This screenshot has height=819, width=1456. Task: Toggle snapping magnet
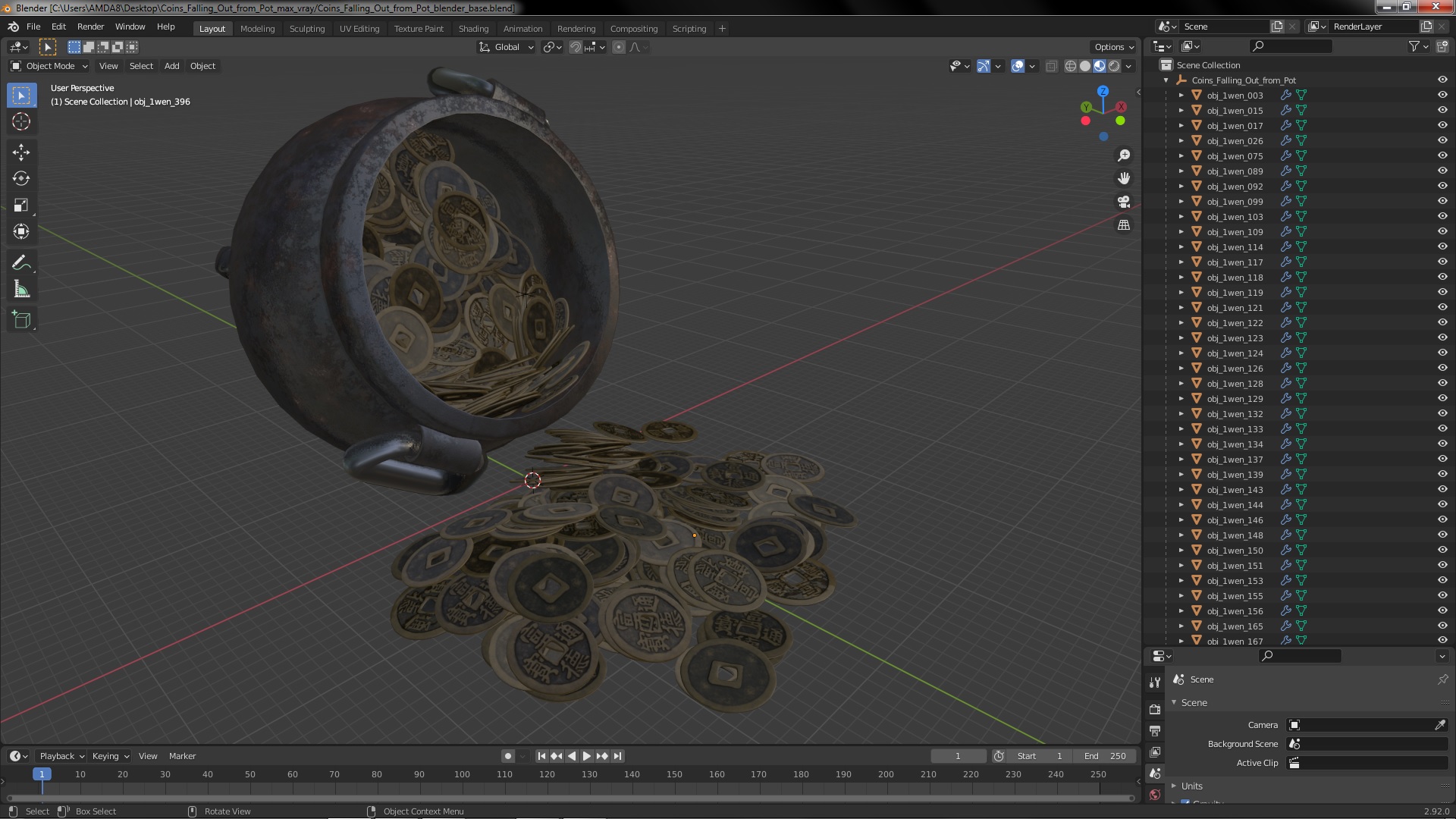click(576, 47)
